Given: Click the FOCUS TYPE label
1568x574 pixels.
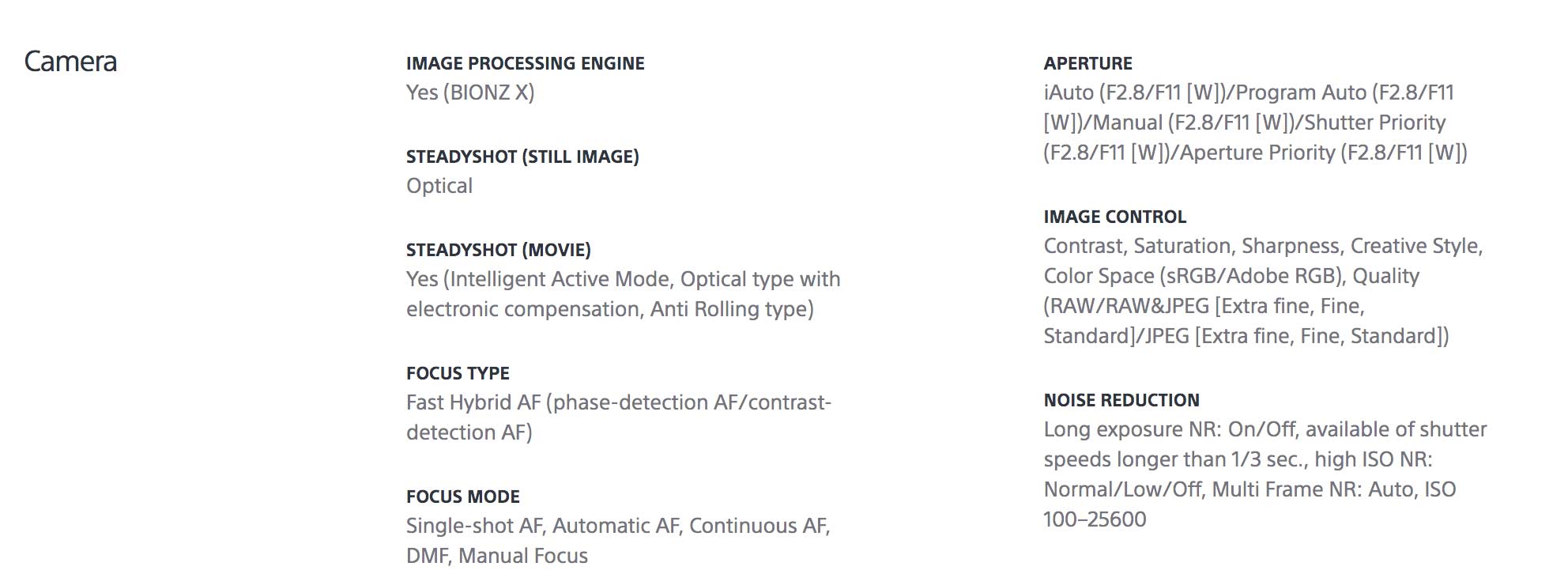Looking at the screenshot, I should click(458, 373).
